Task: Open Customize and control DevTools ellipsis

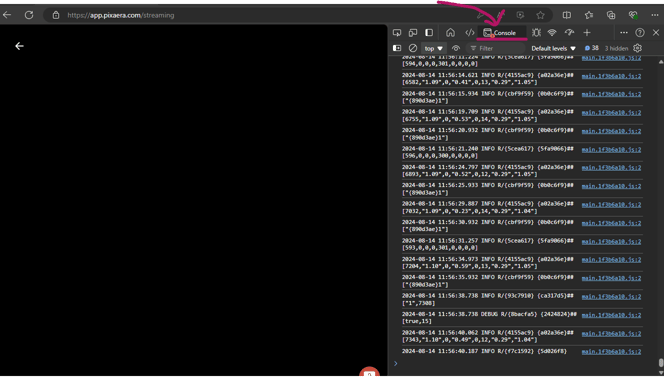Action: [624, 33]
